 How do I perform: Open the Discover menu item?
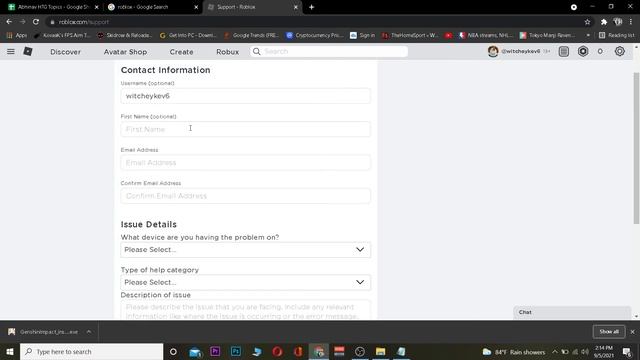[65, 52]
